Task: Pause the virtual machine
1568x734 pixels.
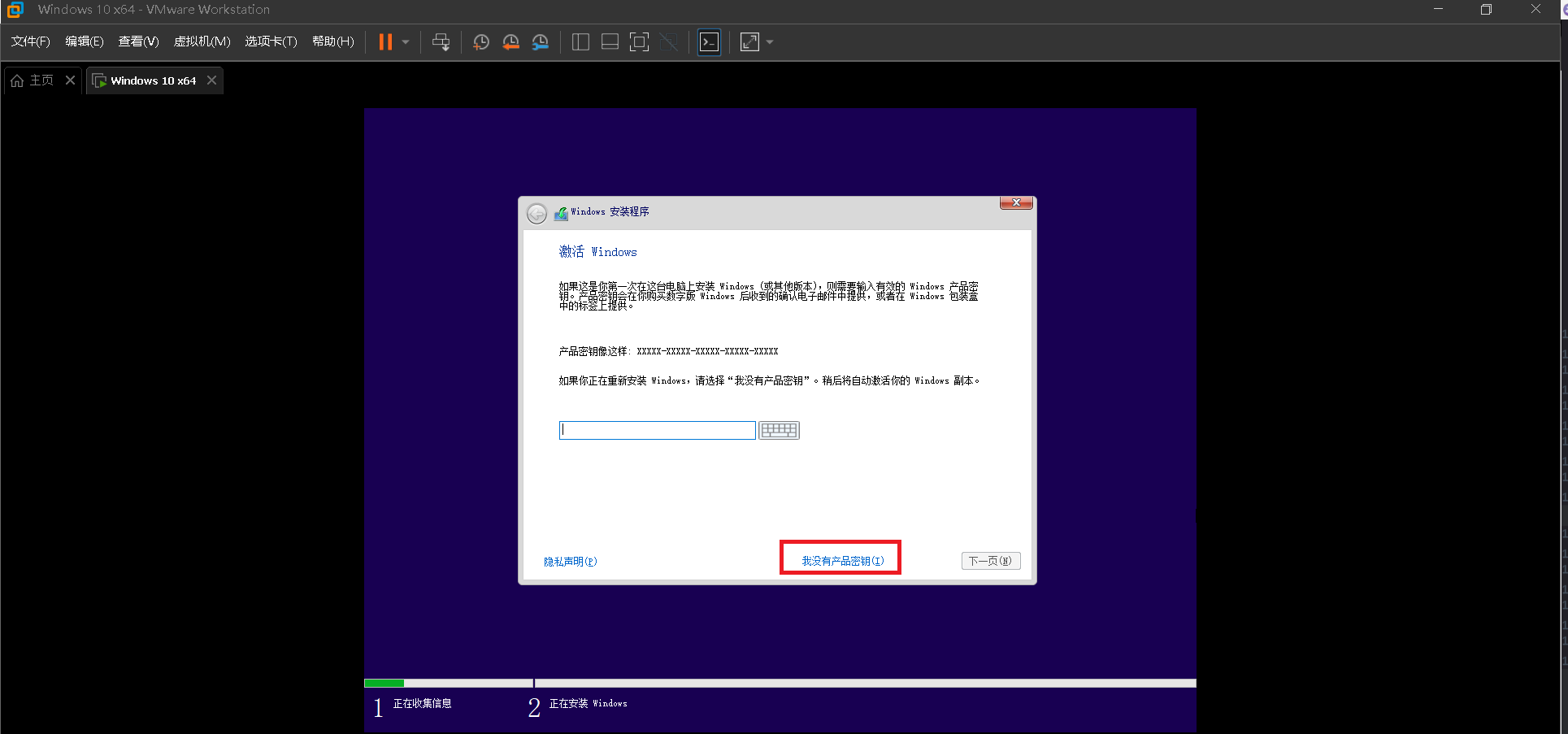Action: [x=385, y=41]
